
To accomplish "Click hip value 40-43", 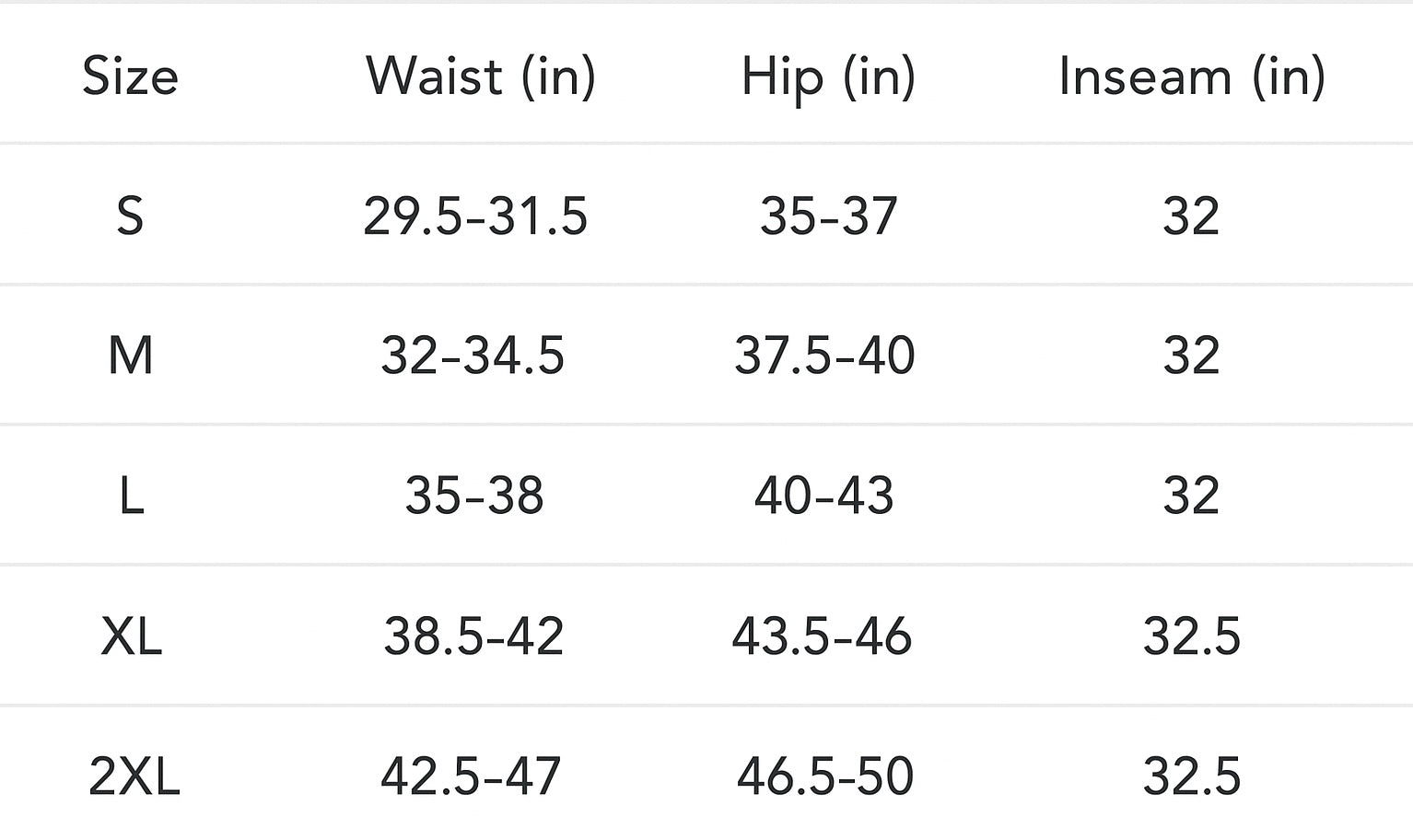I will click(823, 496).
